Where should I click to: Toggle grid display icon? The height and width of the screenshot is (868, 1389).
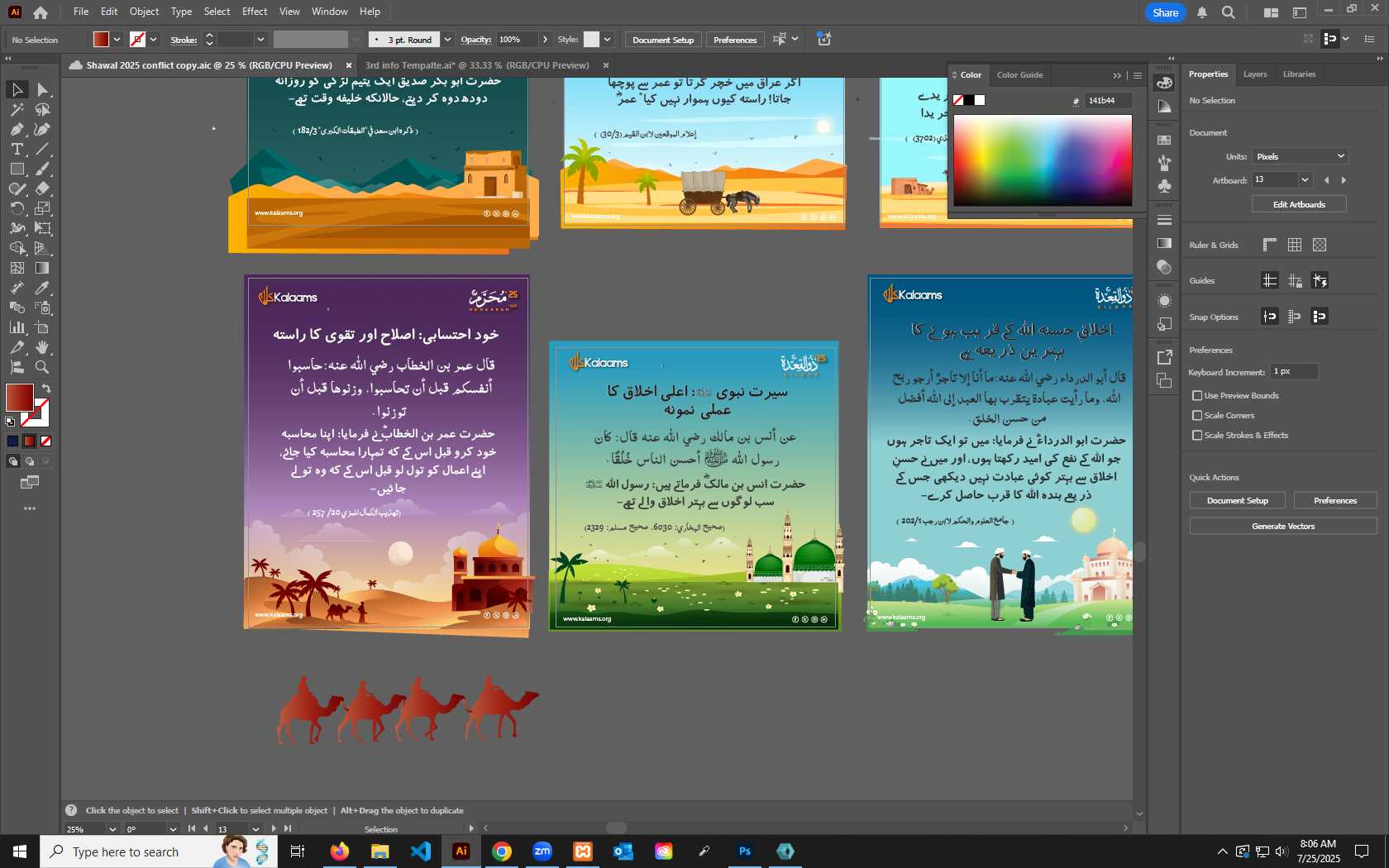click(1295, 245)
